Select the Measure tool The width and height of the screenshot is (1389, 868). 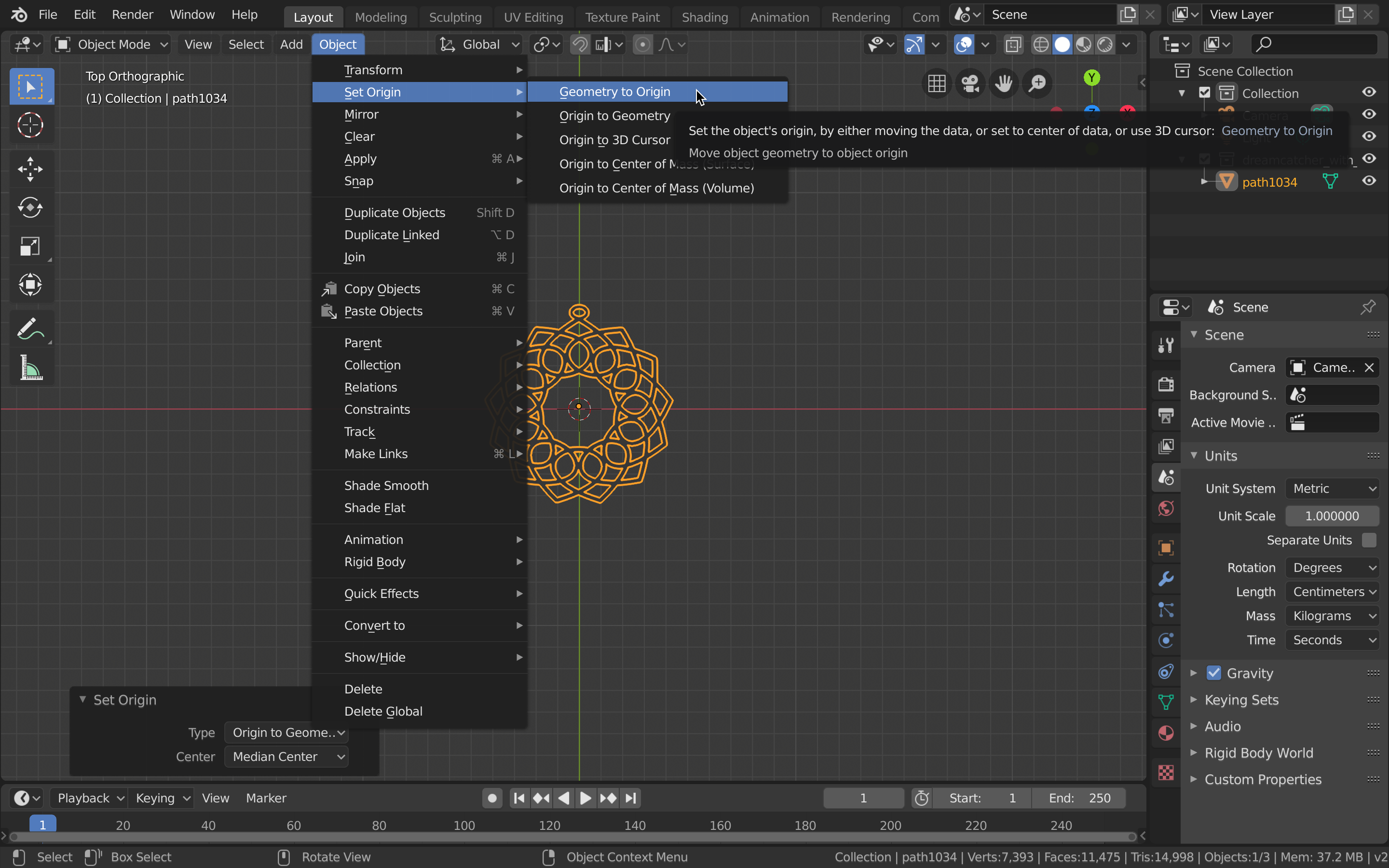tap(30, 367)
